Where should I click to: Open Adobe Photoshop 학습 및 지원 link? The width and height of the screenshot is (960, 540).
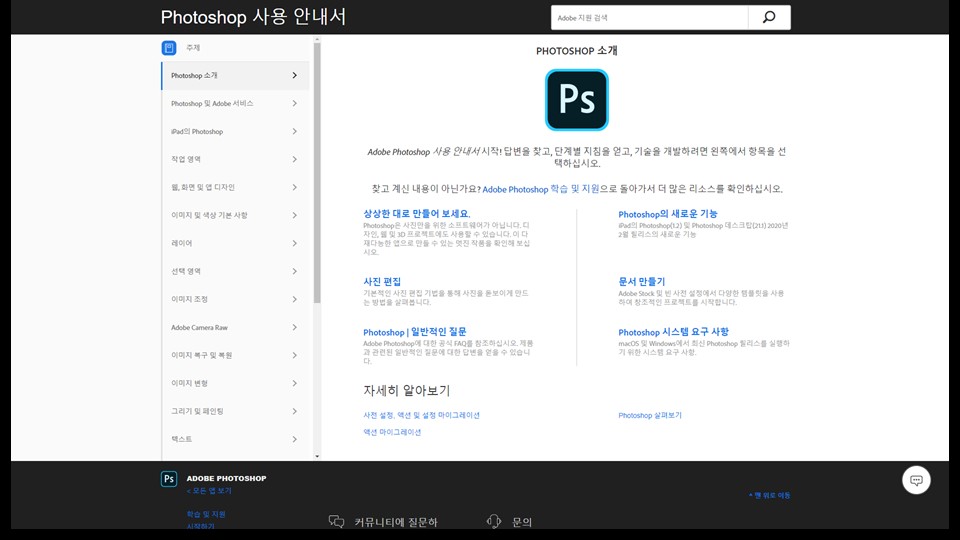tap(541, 189)
